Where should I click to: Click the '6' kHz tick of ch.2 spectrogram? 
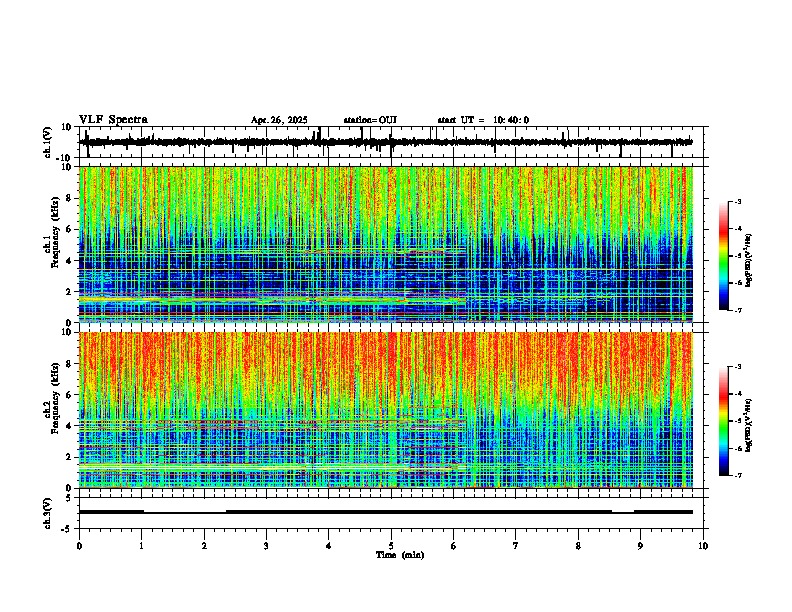click(x=70, y=395)
